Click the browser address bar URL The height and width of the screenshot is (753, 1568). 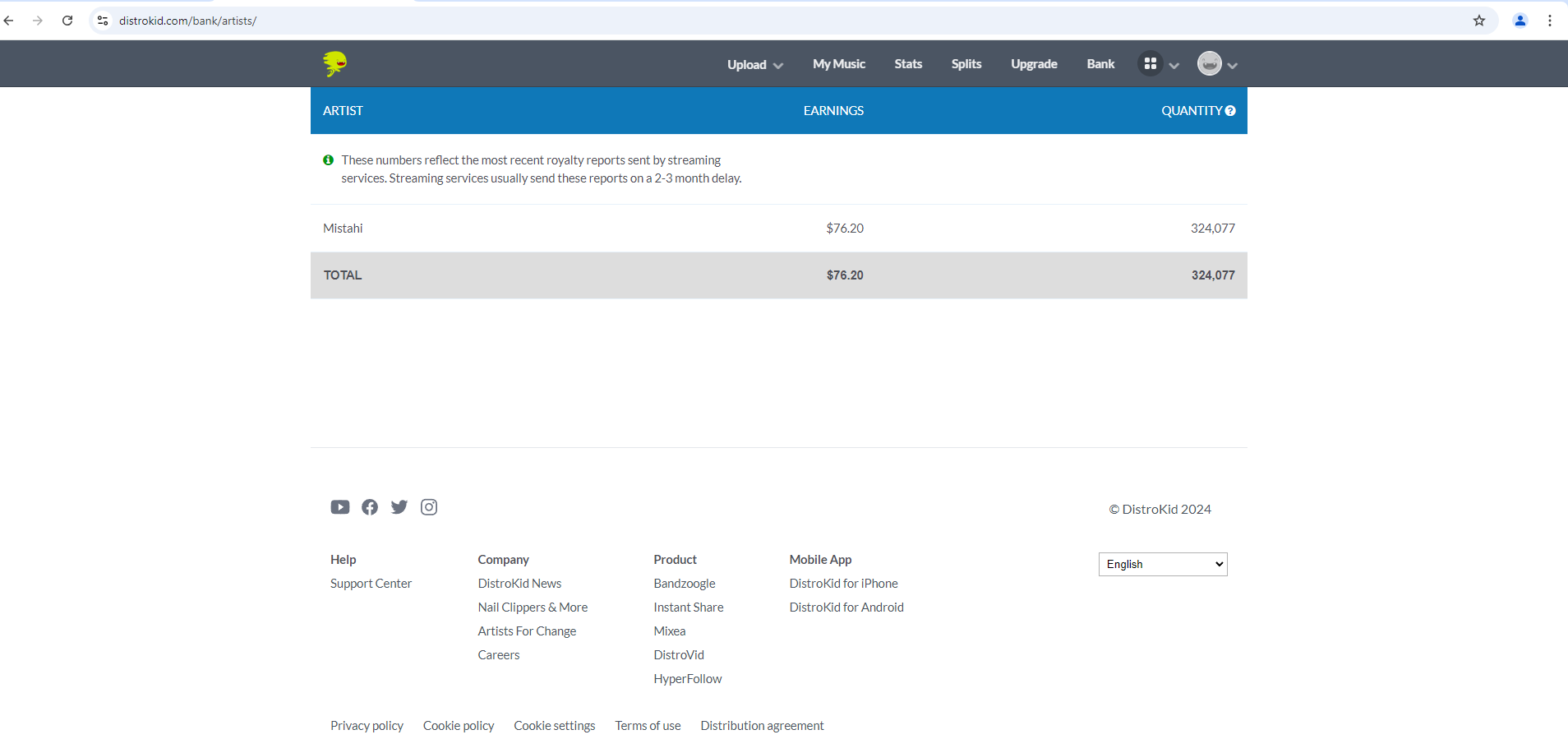tap(187, 21)
